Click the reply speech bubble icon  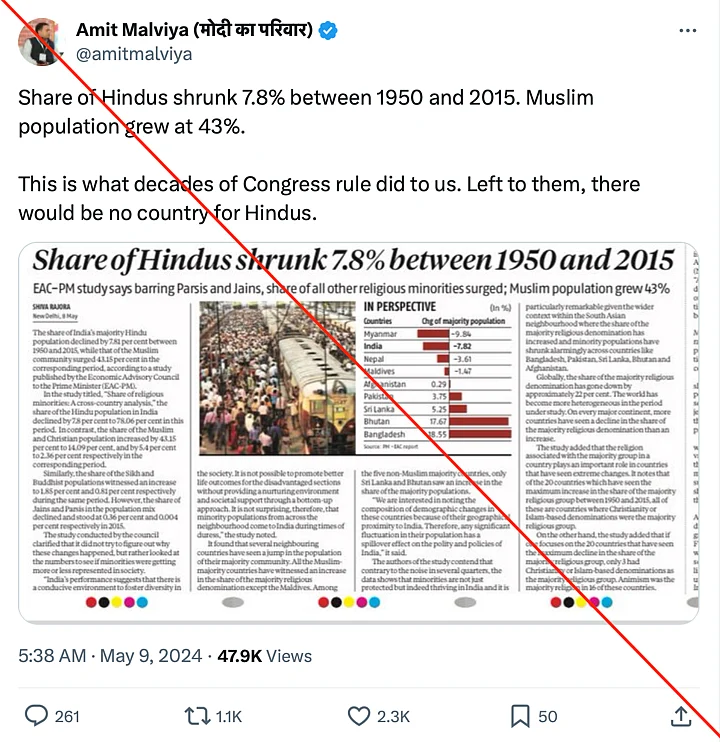pos(36,716)
